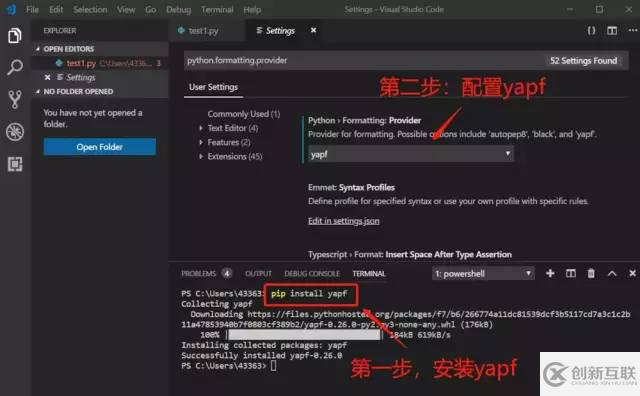This screenshot has width=640, height=396.
Task: Click 'Successfully installed yapf-0.26.0' terminal line
Action: pyautogui.click(x=262, y=356)
